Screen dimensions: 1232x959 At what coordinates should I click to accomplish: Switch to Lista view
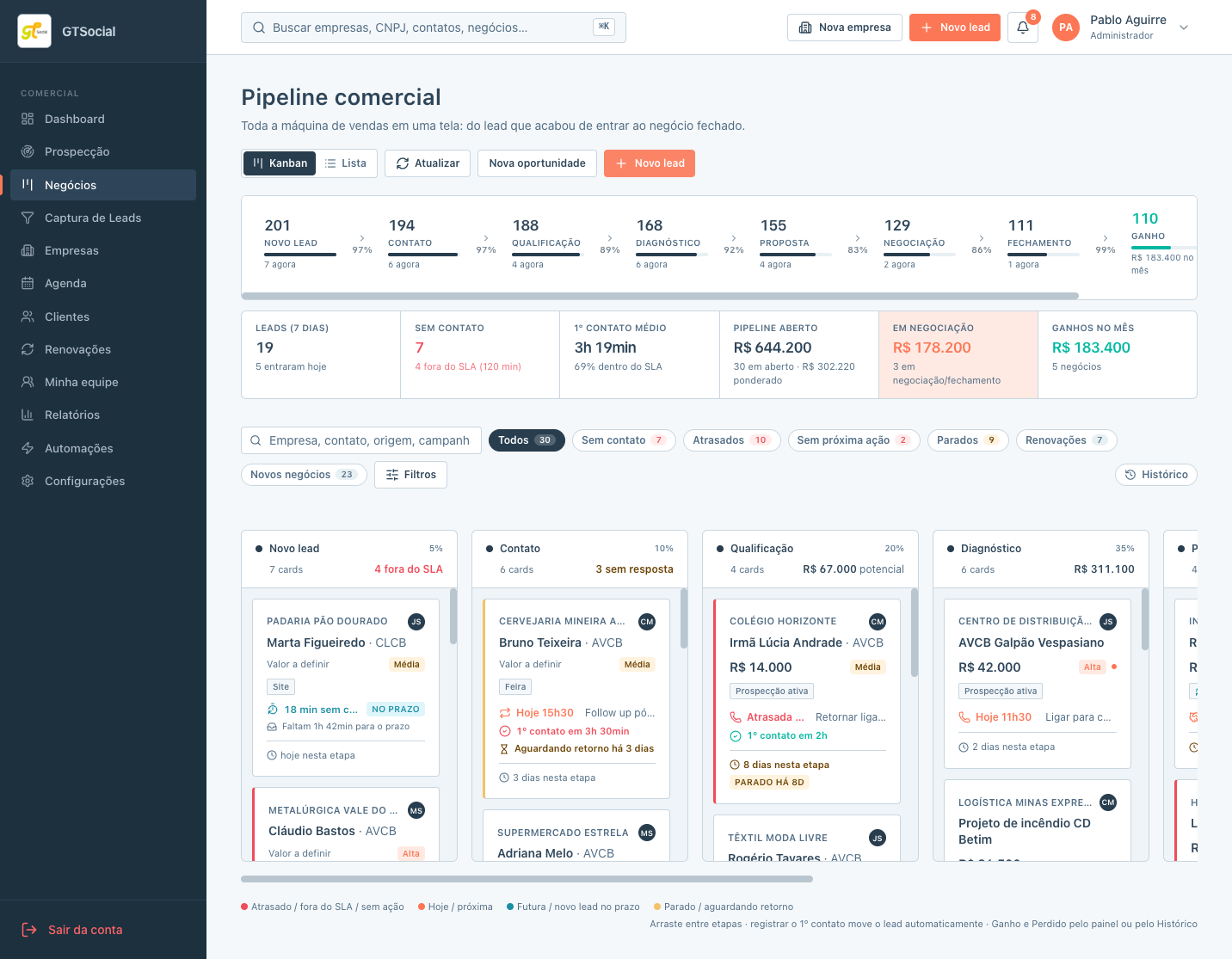pos(346,163)
